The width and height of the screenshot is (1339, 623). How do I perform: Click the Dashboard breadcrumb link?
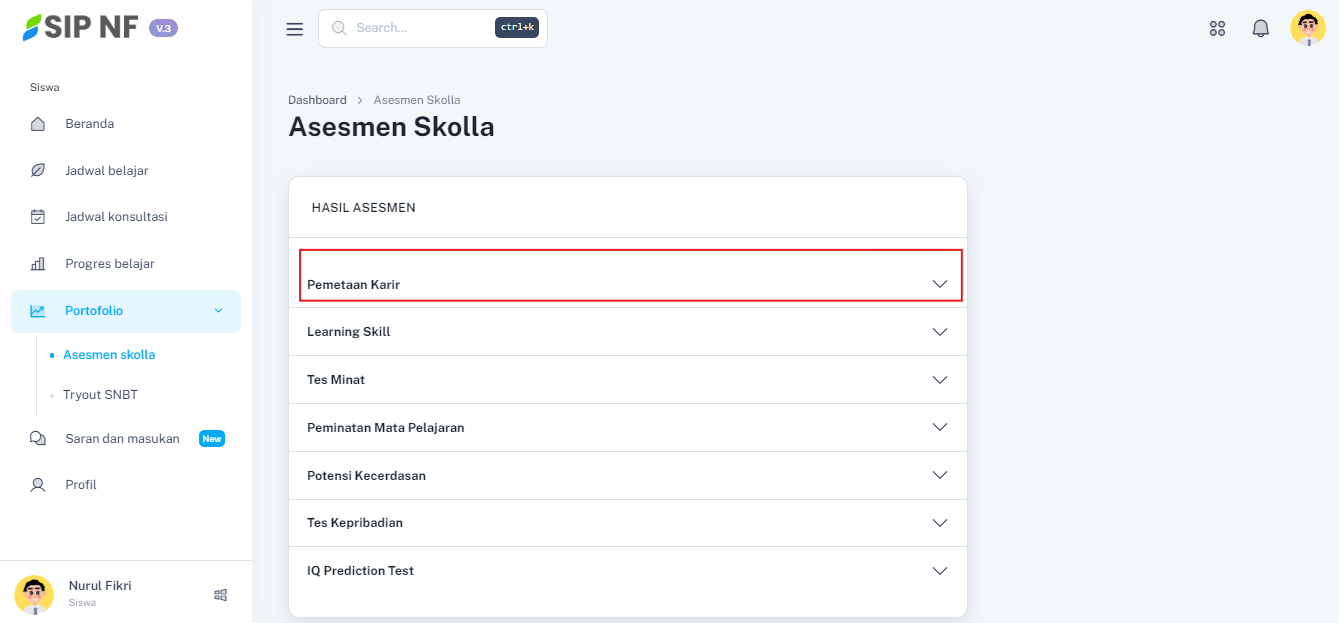pyautogui.click(x=317, y=100)
